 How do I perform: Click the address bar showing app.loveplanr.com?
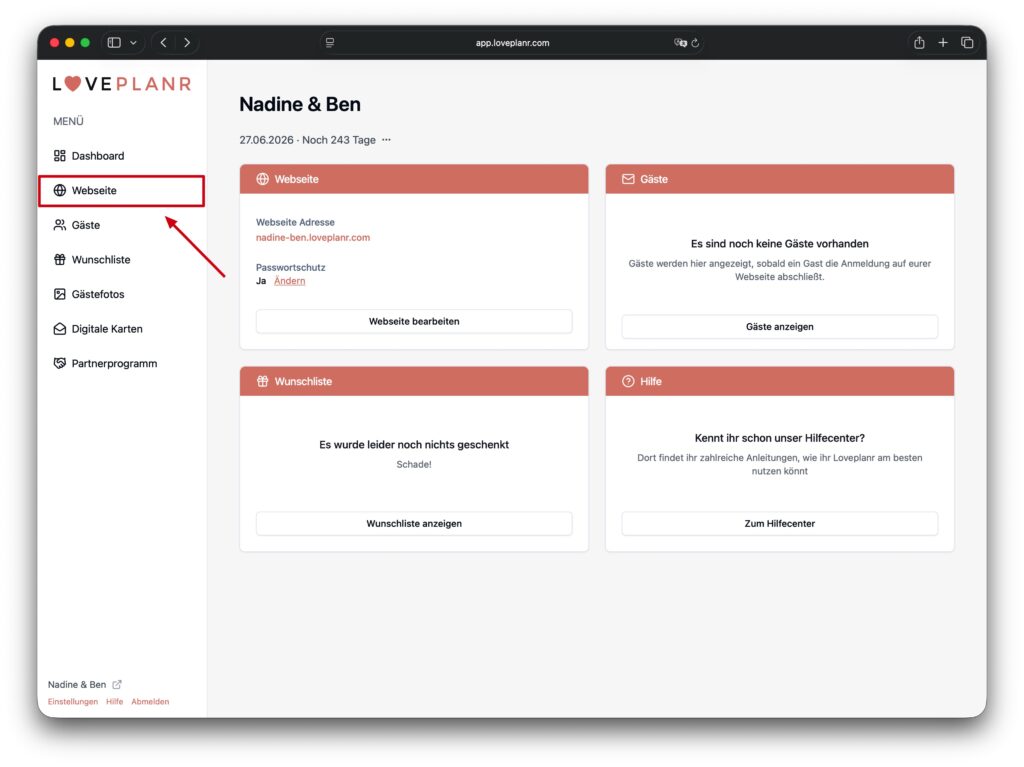tap(512, 43)
